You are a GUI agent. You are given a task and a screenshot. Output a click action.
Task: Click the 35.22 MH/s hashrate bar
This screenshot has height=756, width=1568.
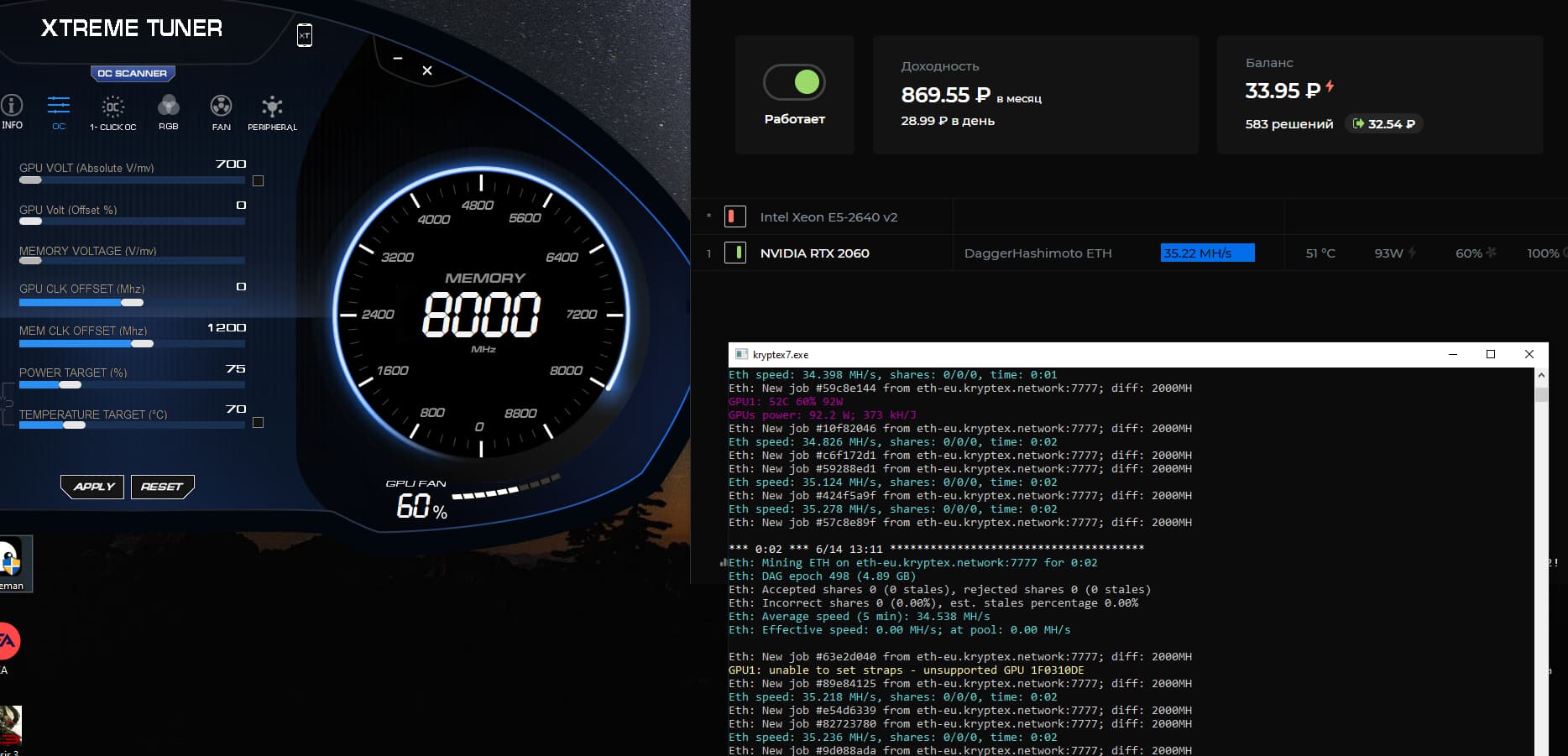click(x=1207, y=253)
